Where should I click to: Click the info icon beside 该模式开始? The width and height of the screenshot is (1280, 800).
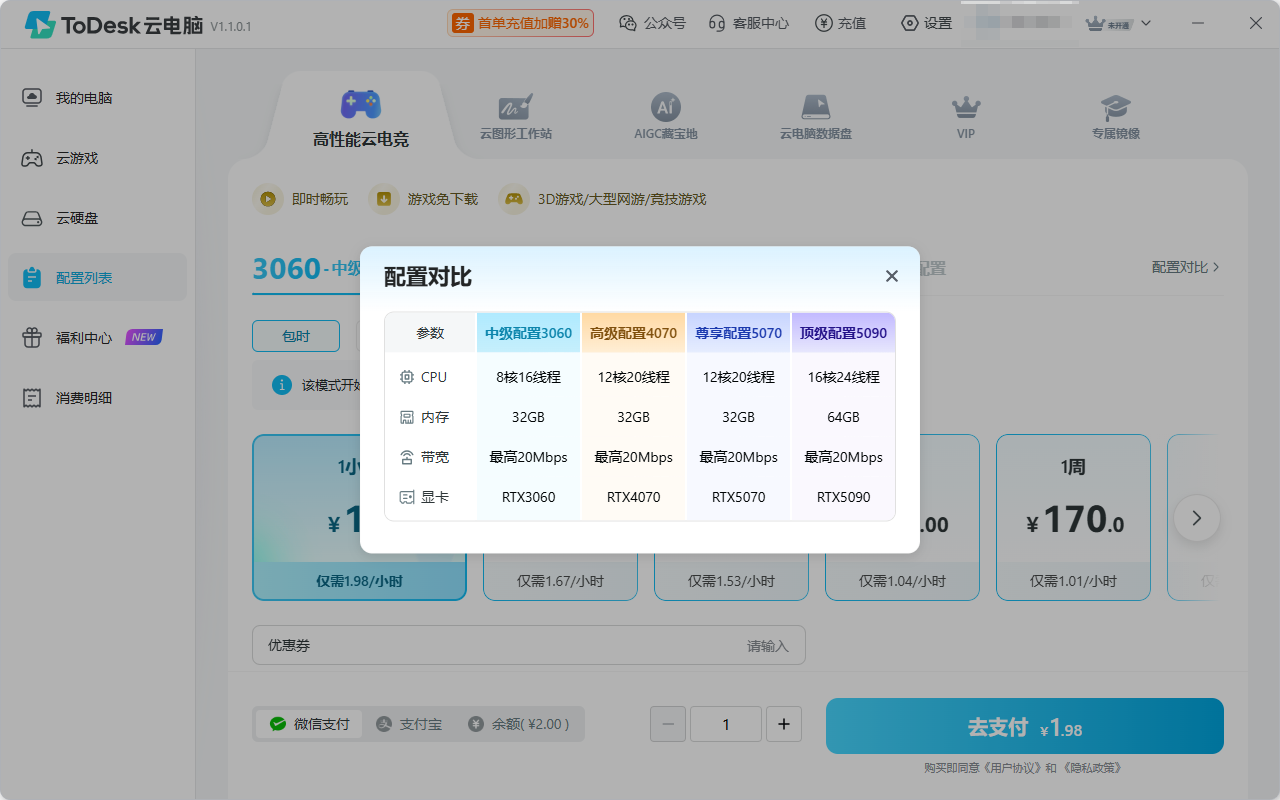[282, 385]
